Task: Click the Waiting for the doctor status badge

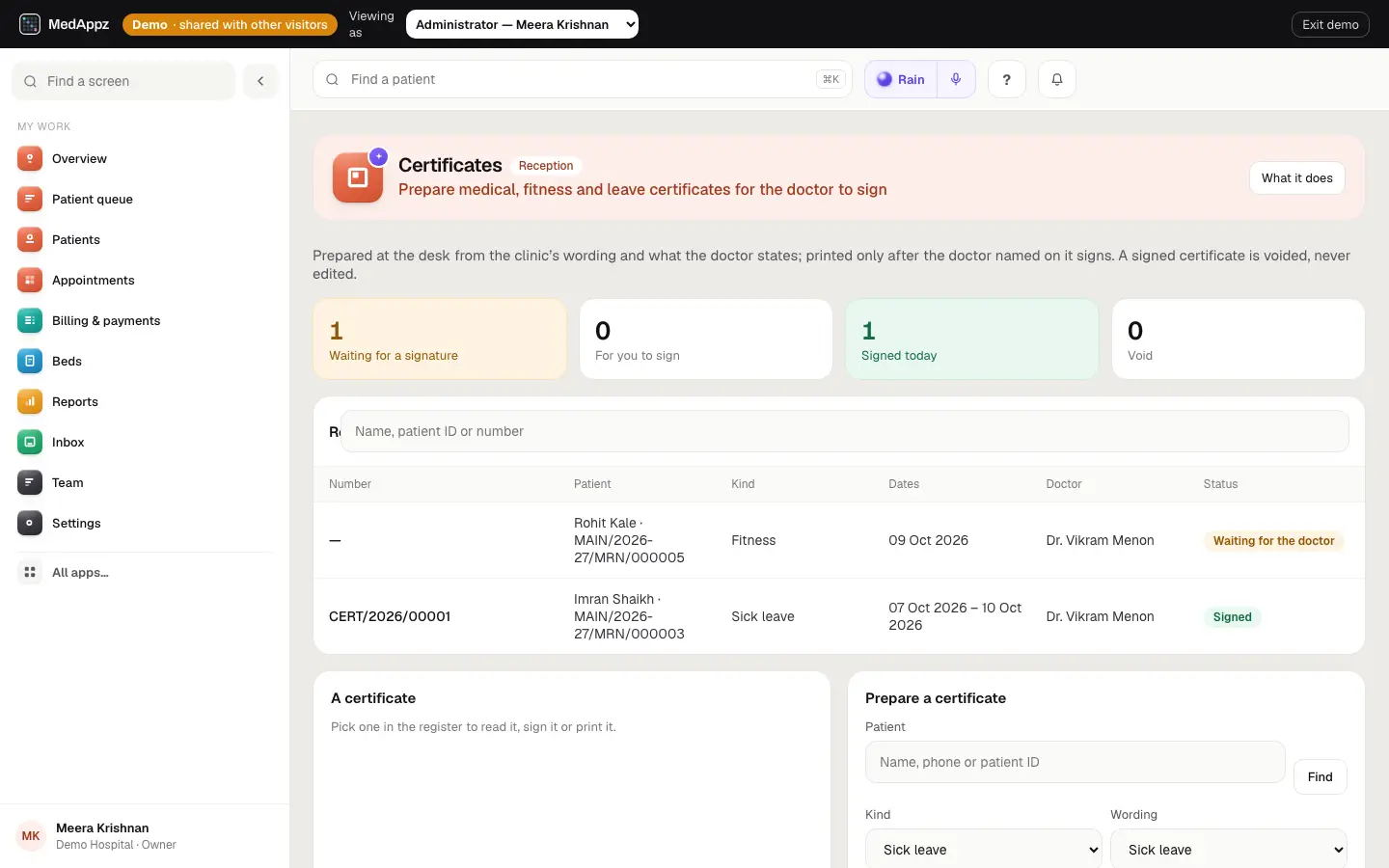Action: click(x=1273, y=541)
